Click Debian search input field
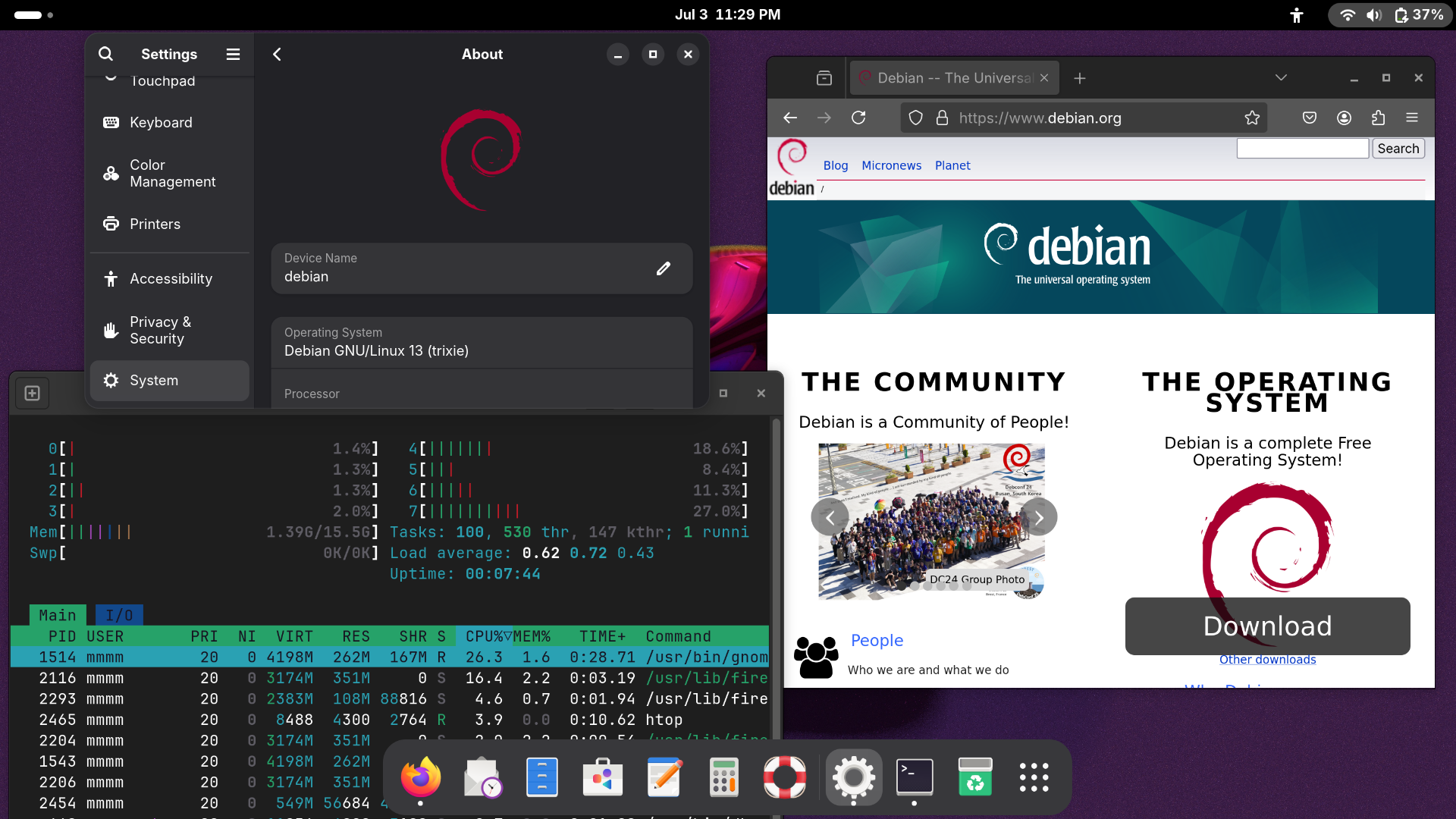1456x819 pixels. (1303, 149)
